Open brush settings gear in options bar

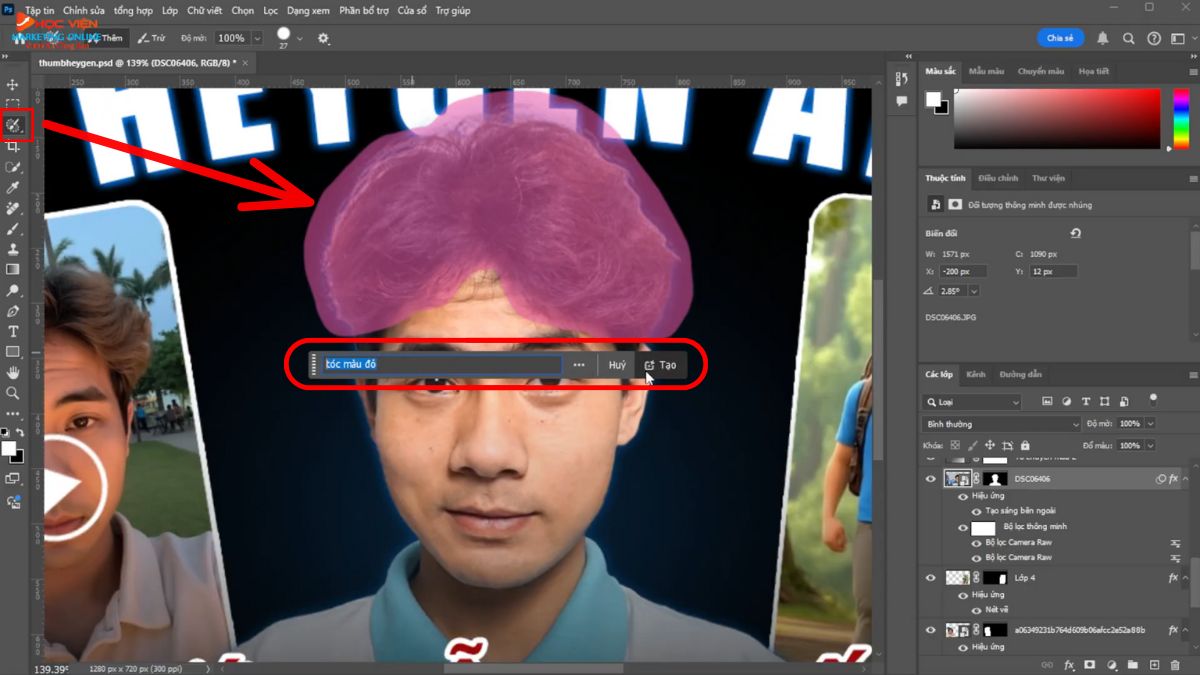click(x=323, y=38)
